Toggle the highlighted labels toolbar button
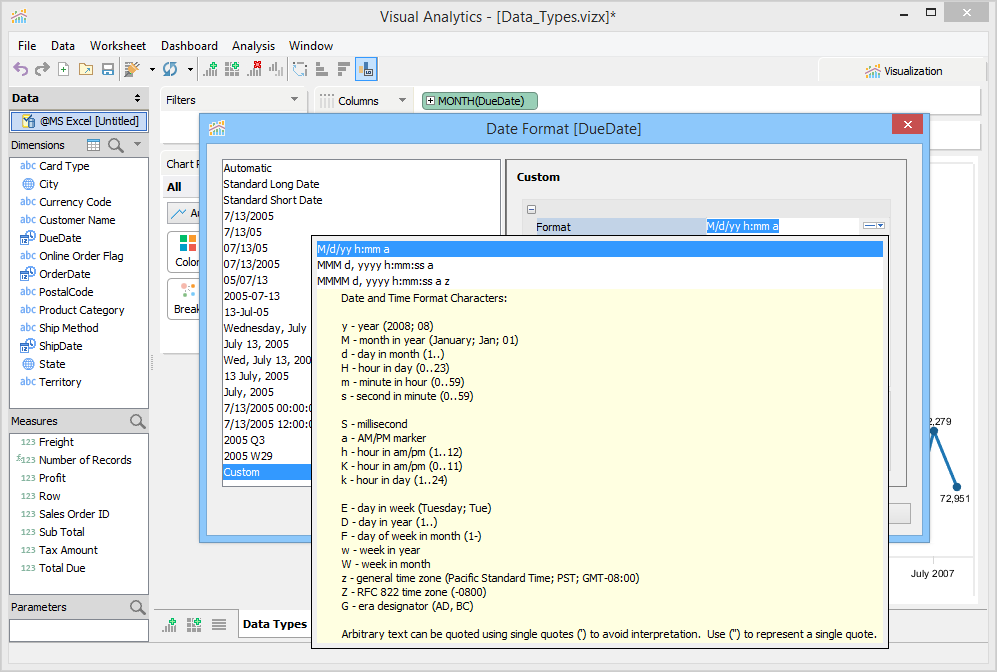997x672 pixels. point(366,70)
